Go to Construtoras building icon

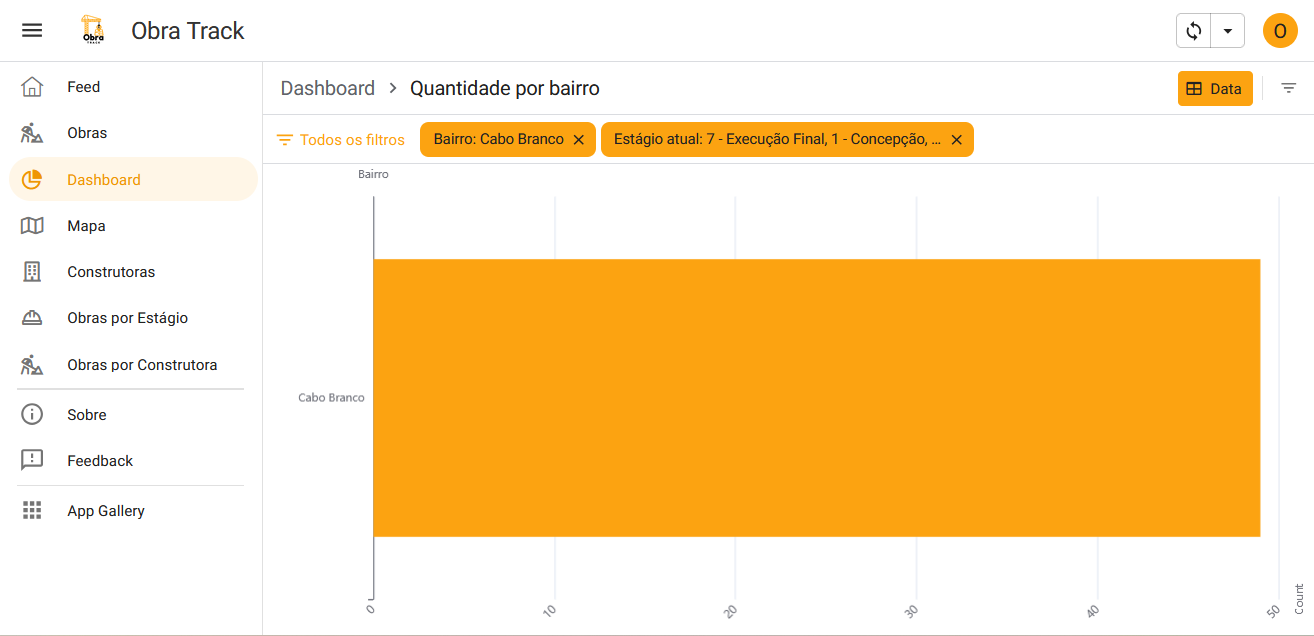(32, 272)
